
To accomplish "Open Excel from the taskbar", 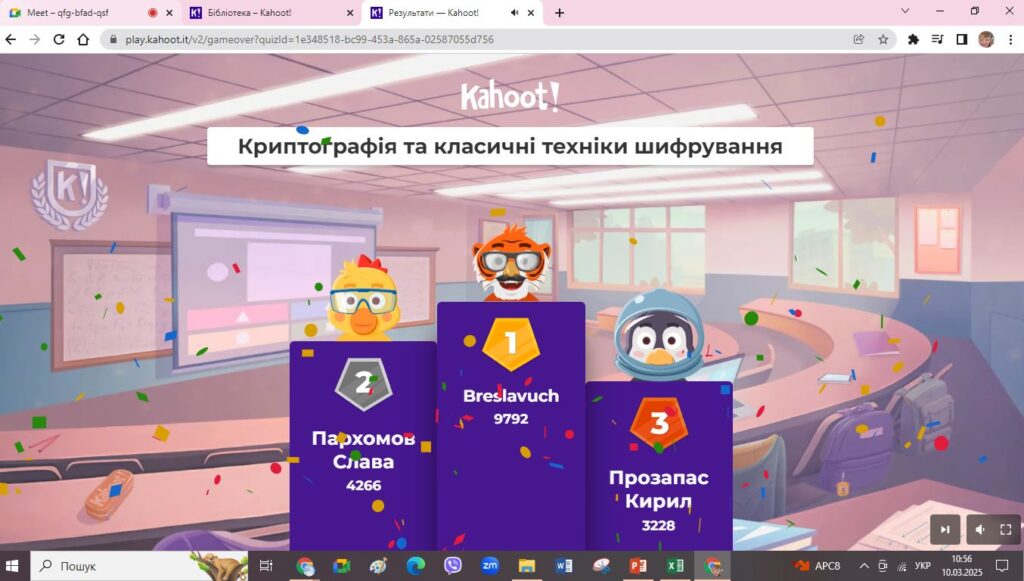I will pyautogui.click(x=675, y=566).
